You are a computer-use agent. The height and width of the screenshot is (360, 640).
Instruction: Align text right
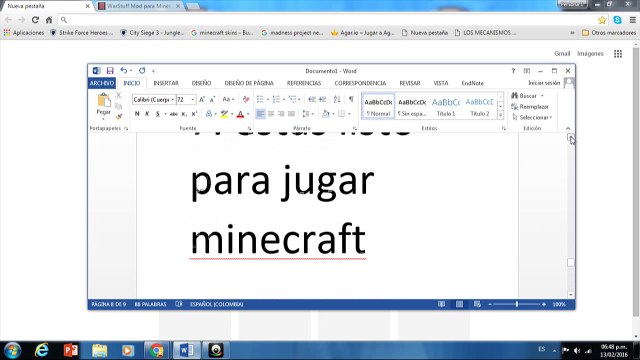(x=281, y=114)
